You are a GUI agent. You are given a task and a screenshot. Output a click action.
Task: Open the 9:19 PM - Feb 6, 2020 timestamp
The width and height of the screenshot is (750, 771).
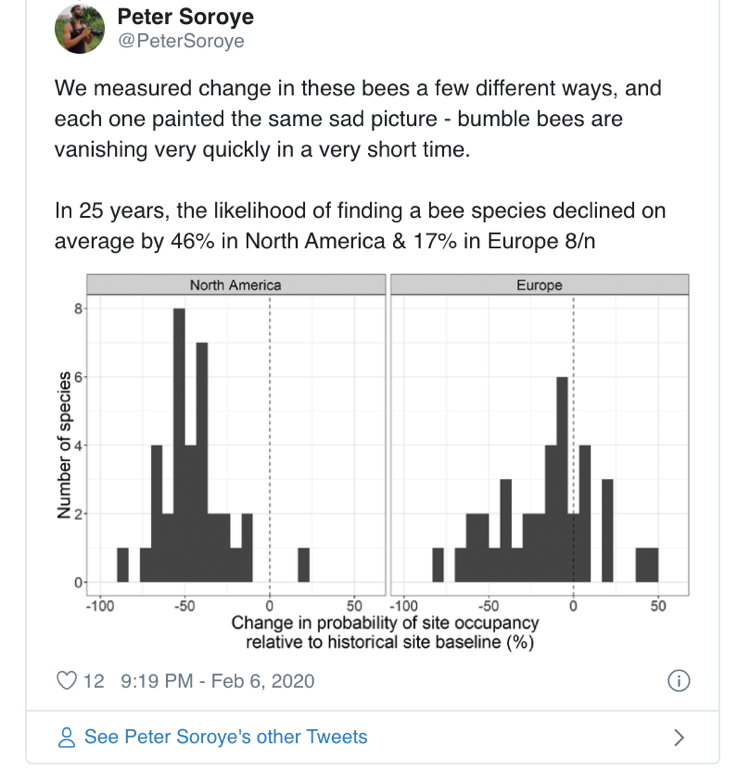tap(217, 681)
